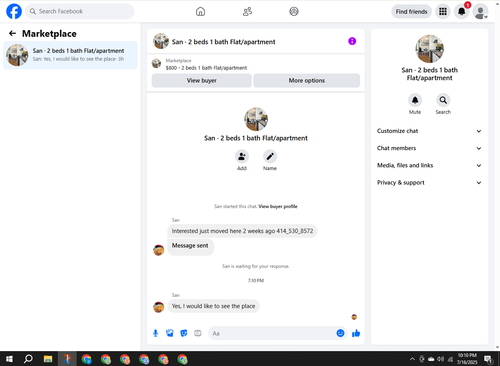Viewport: 500px width, 366px height.
Task: Attach a photo with the image icon
Action: [x=170, y=333]
